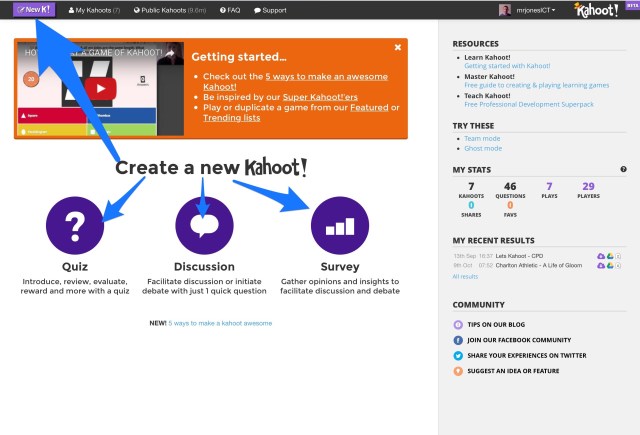Click the Discussion heading text
The height and width of the screenshot is (435, 640).
[204, 267]
